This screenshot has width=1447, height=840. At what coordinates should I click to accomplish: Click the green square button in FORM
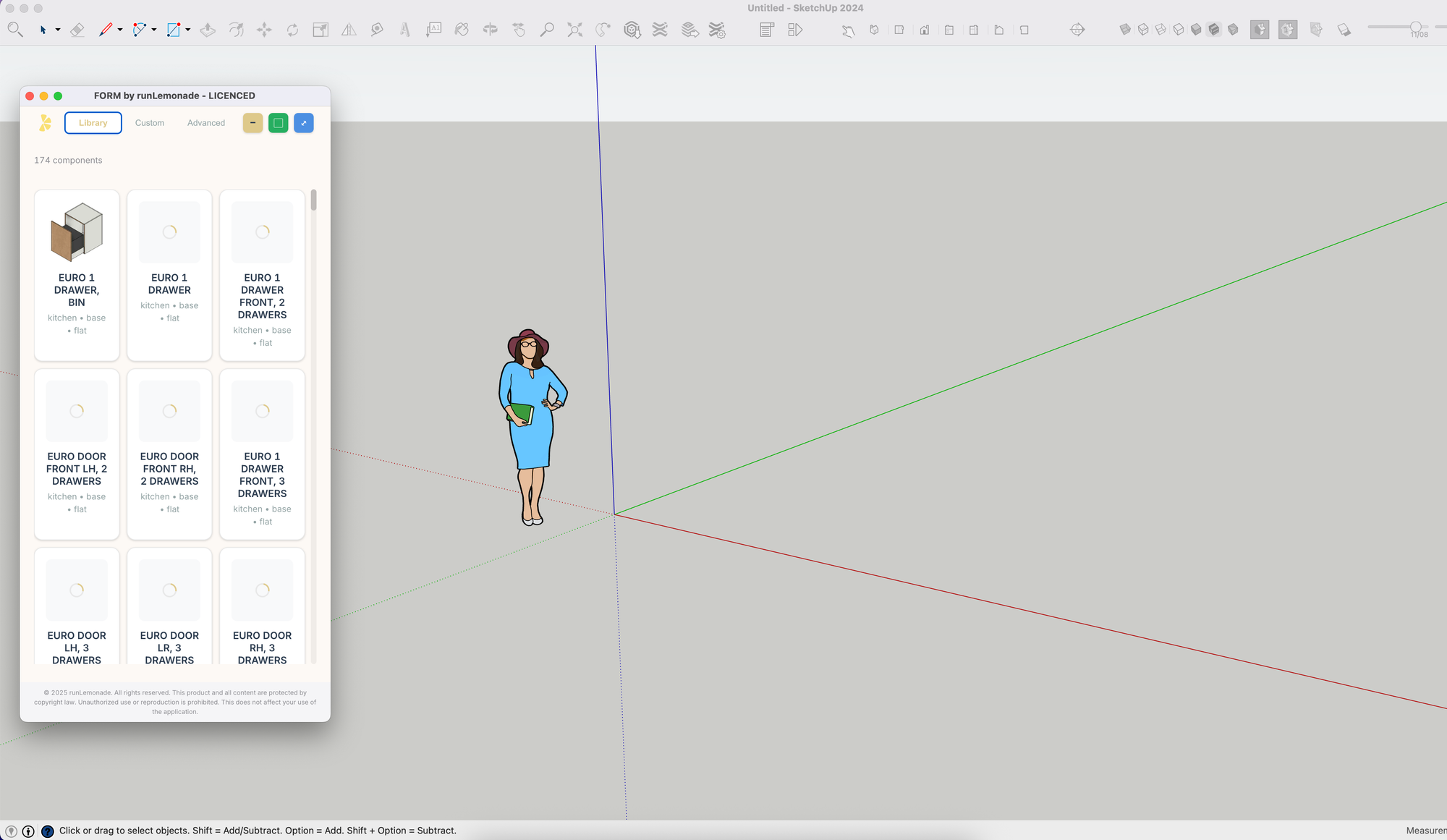(279, 123)
